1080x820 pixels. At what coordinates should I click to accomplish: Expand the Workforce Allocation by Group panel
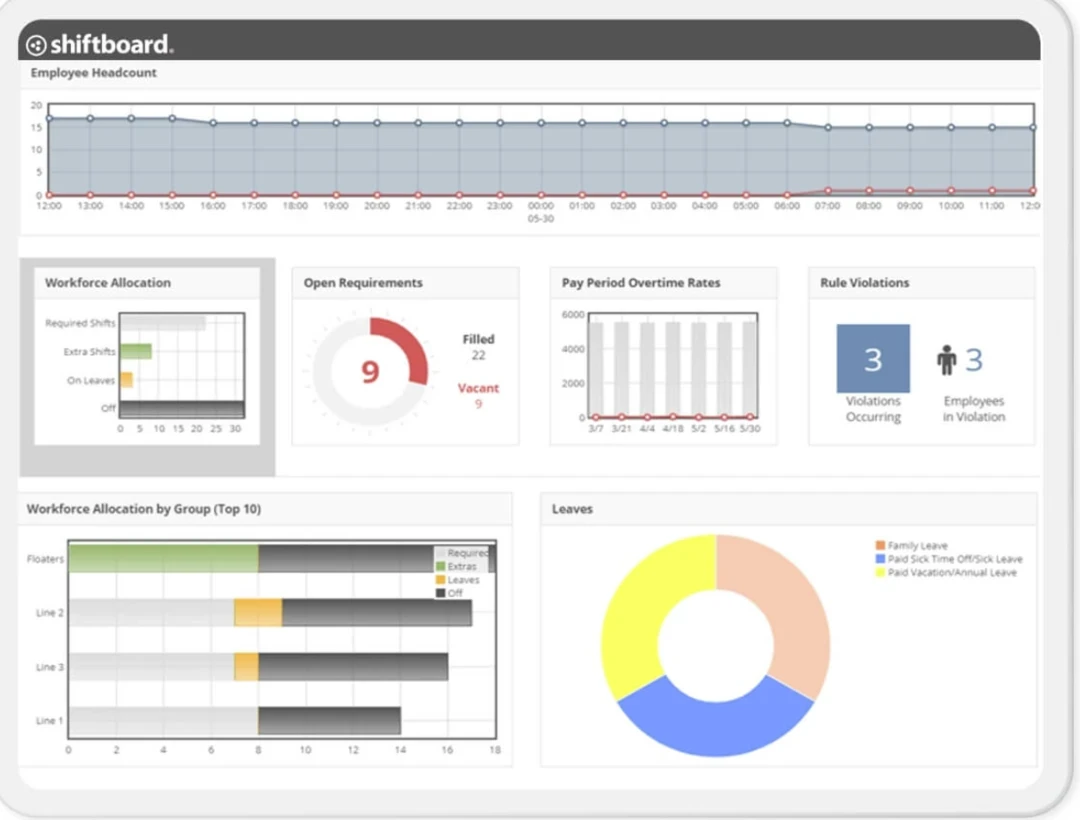point(143,509)
